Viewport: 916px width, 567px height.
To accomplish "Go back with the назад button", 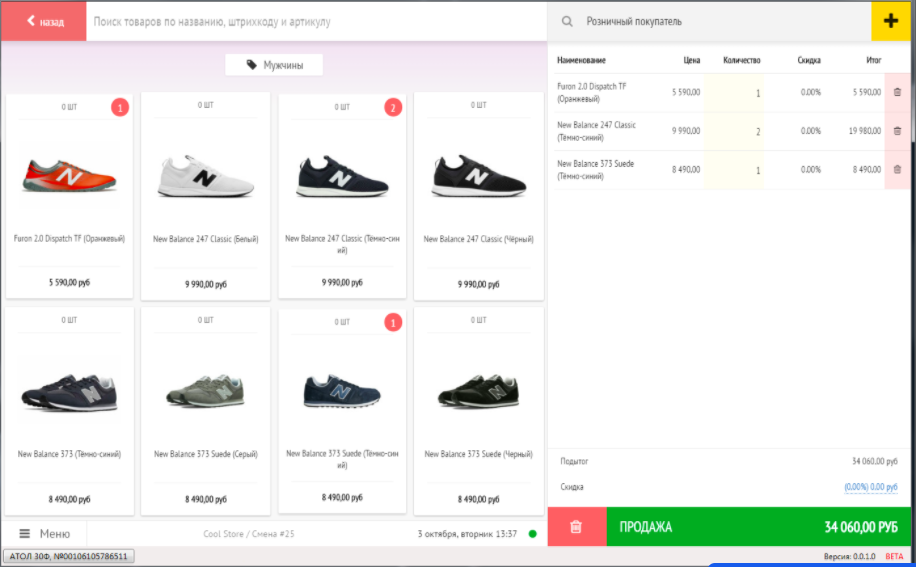I will (x=44, y=22).
